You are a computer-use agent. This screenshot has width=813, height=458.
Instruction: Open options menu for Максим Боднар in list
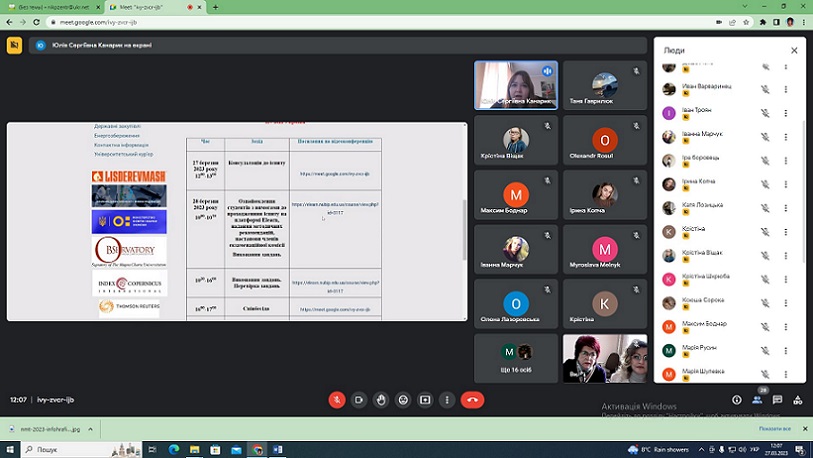[786, 327]
